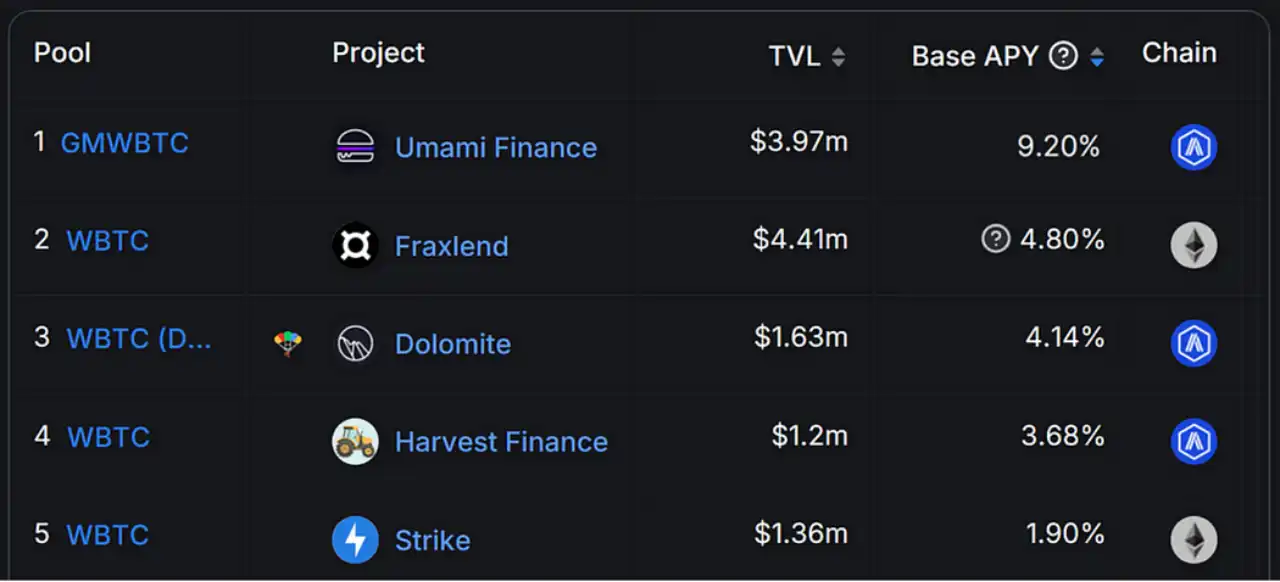Click the Fraxlend logo icon

tap(355, 245)
